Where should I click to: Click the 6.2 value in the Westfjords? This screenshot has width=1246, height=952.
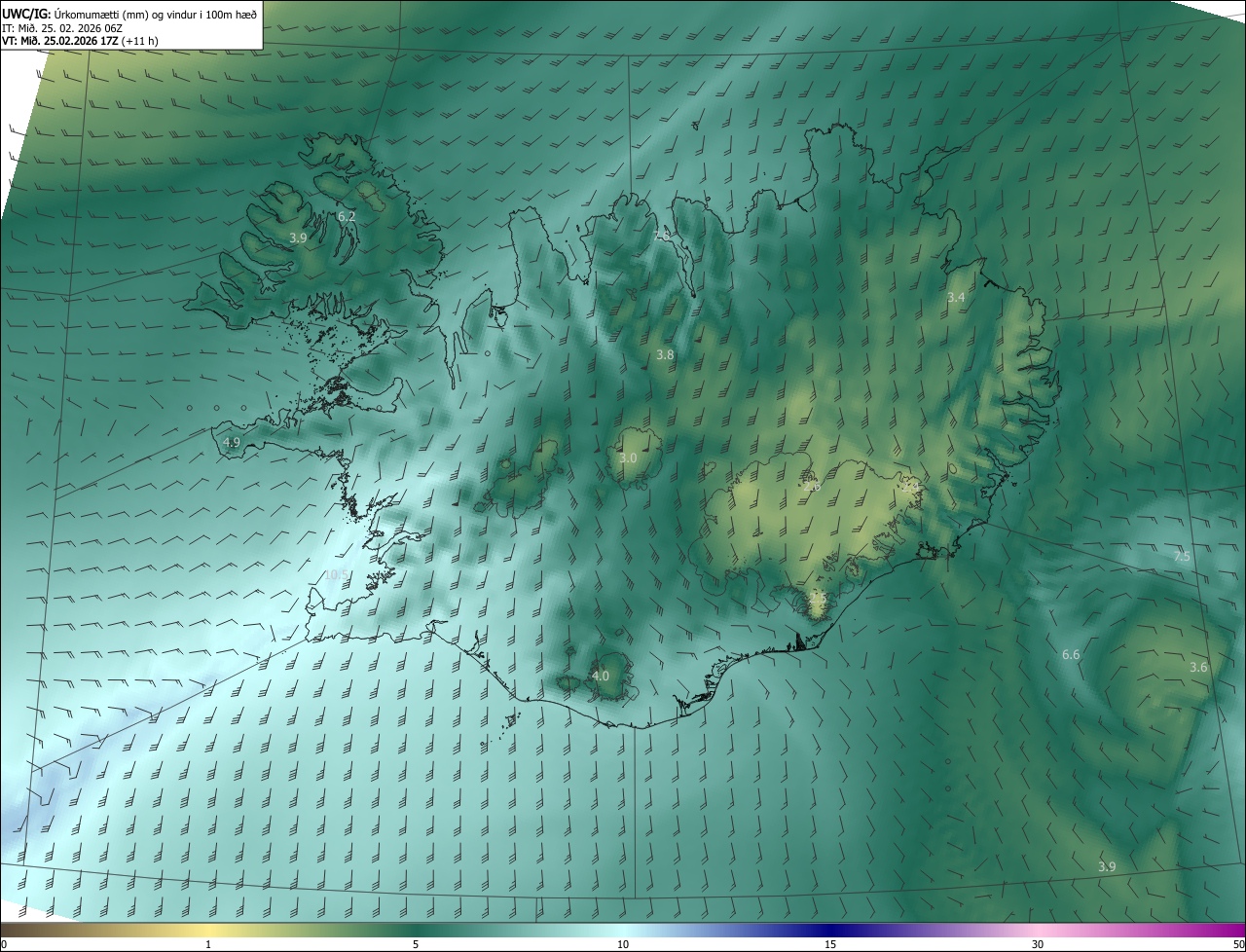click(x=347, y=216)
